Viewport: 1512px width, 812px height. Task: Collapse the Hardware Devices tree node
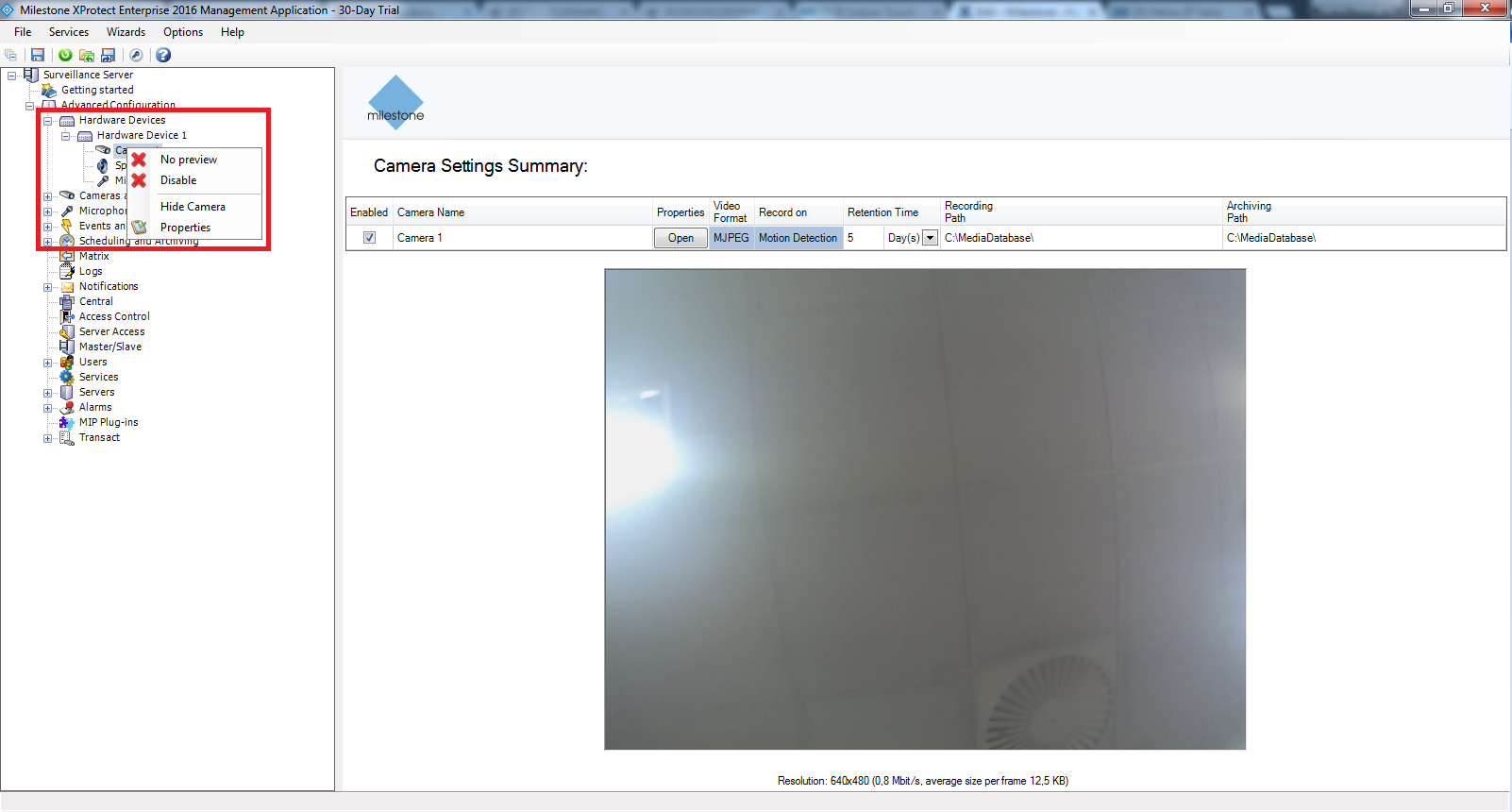(x=48, y=121)
